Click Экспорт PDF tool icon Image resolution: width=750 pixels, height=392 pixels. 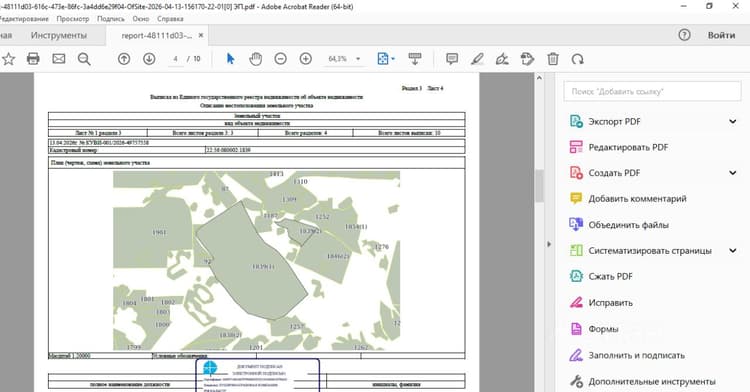click(x=576, y=121)
